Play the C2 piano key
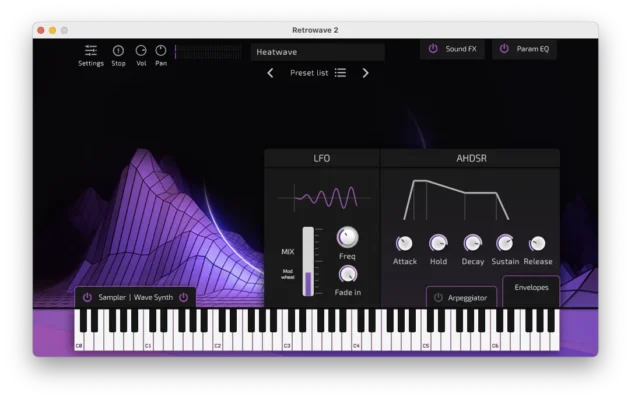The width and height of the screenshot is (631, 400). coord(218,343)
